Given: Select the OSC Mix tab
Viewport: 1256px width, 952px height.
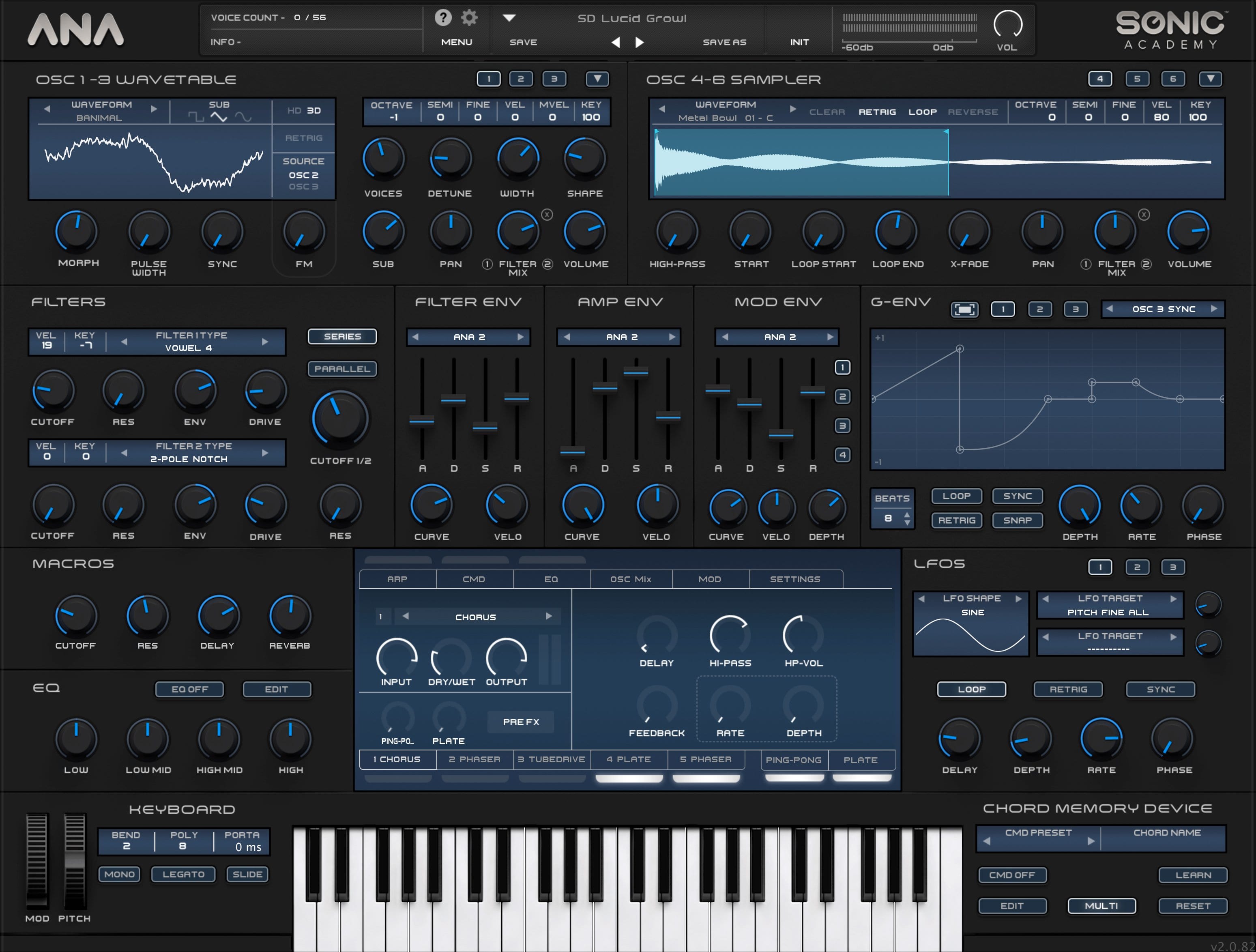Looking at the screenshot, I should (x=631, y=579).
